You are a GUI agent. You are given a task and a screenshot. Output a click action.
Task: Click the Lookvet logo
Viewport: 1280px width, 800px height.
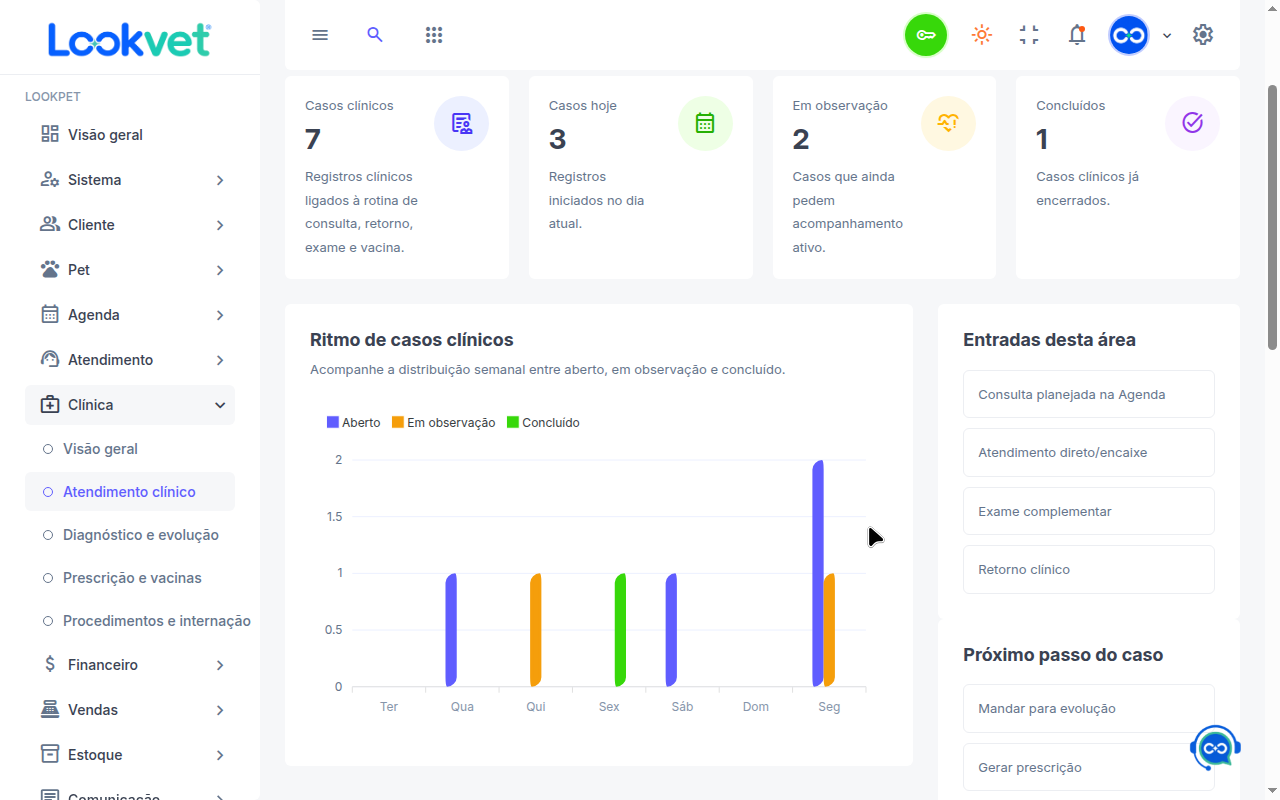(x=130, y=40)
